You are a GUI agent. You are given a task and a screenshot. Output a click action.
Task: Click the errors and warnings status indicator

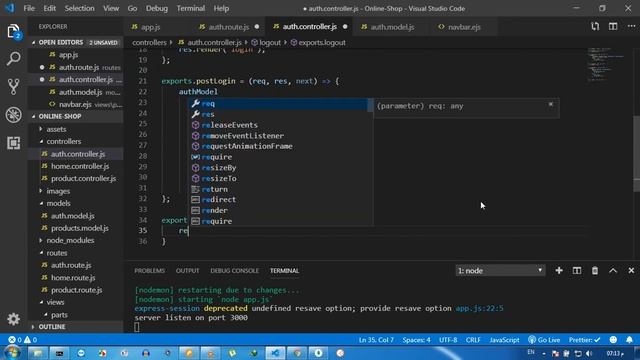coord(22,340)
